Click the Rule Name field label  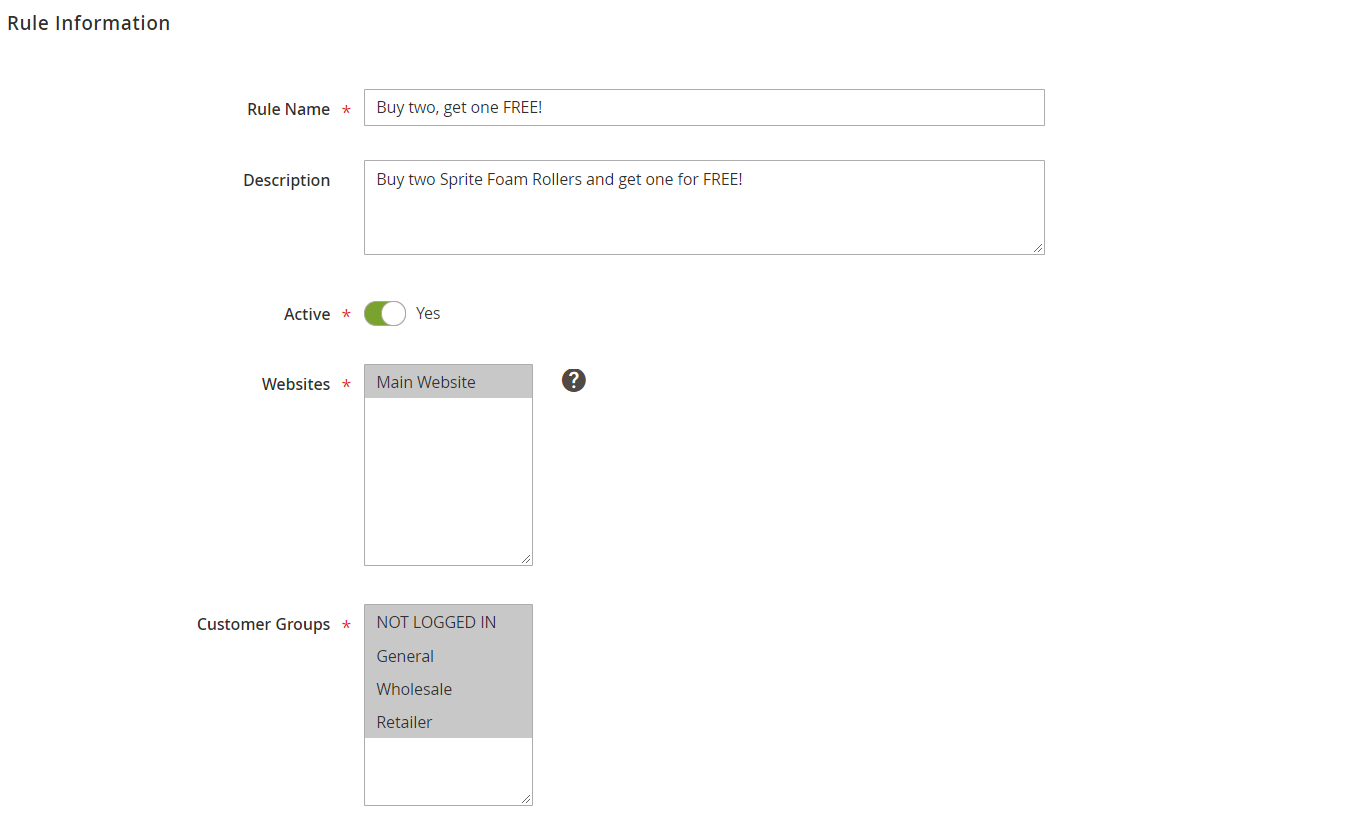tap(288, 109)
